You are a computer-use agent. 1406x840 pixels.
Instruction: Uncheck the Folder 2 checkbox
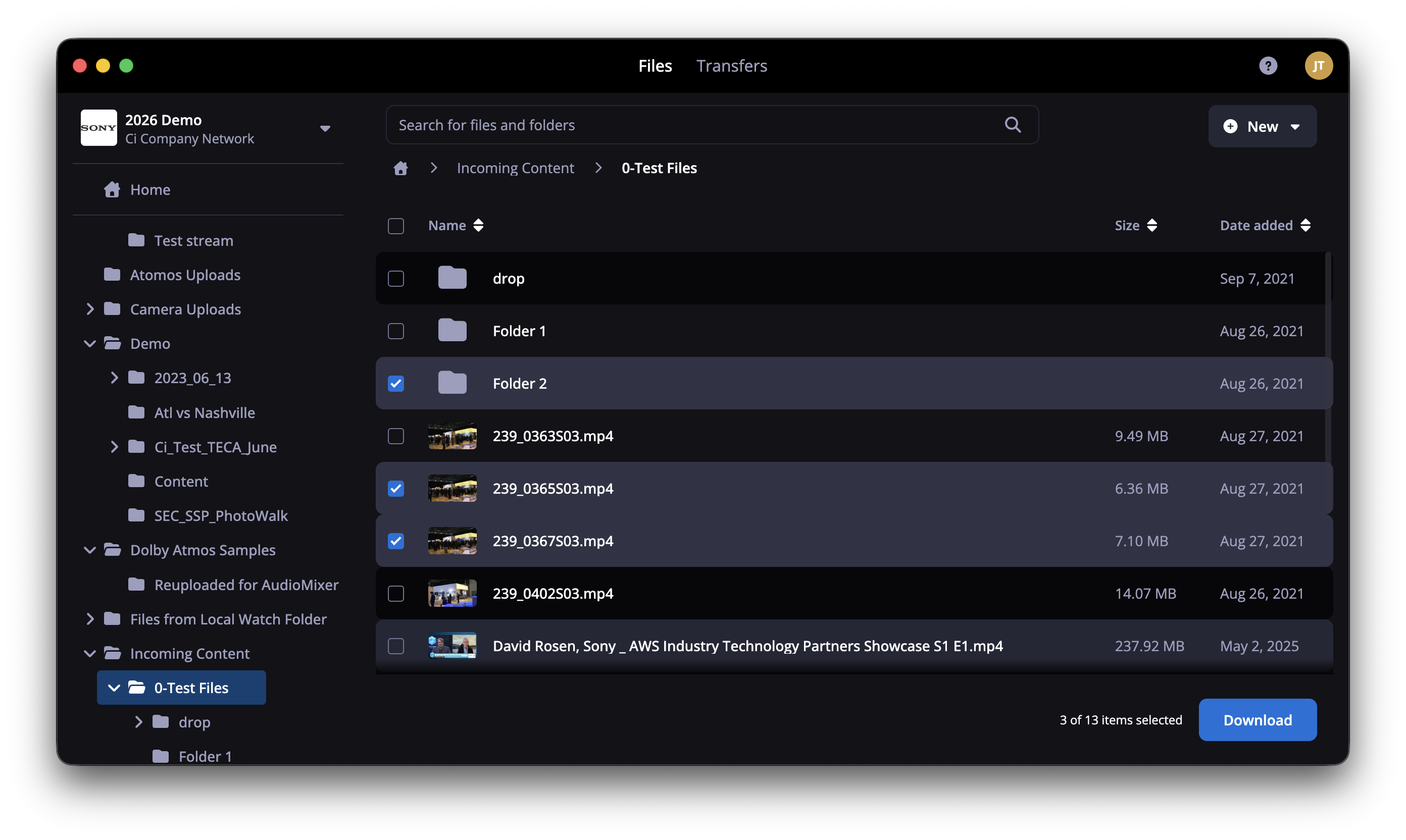pos(396,383)
